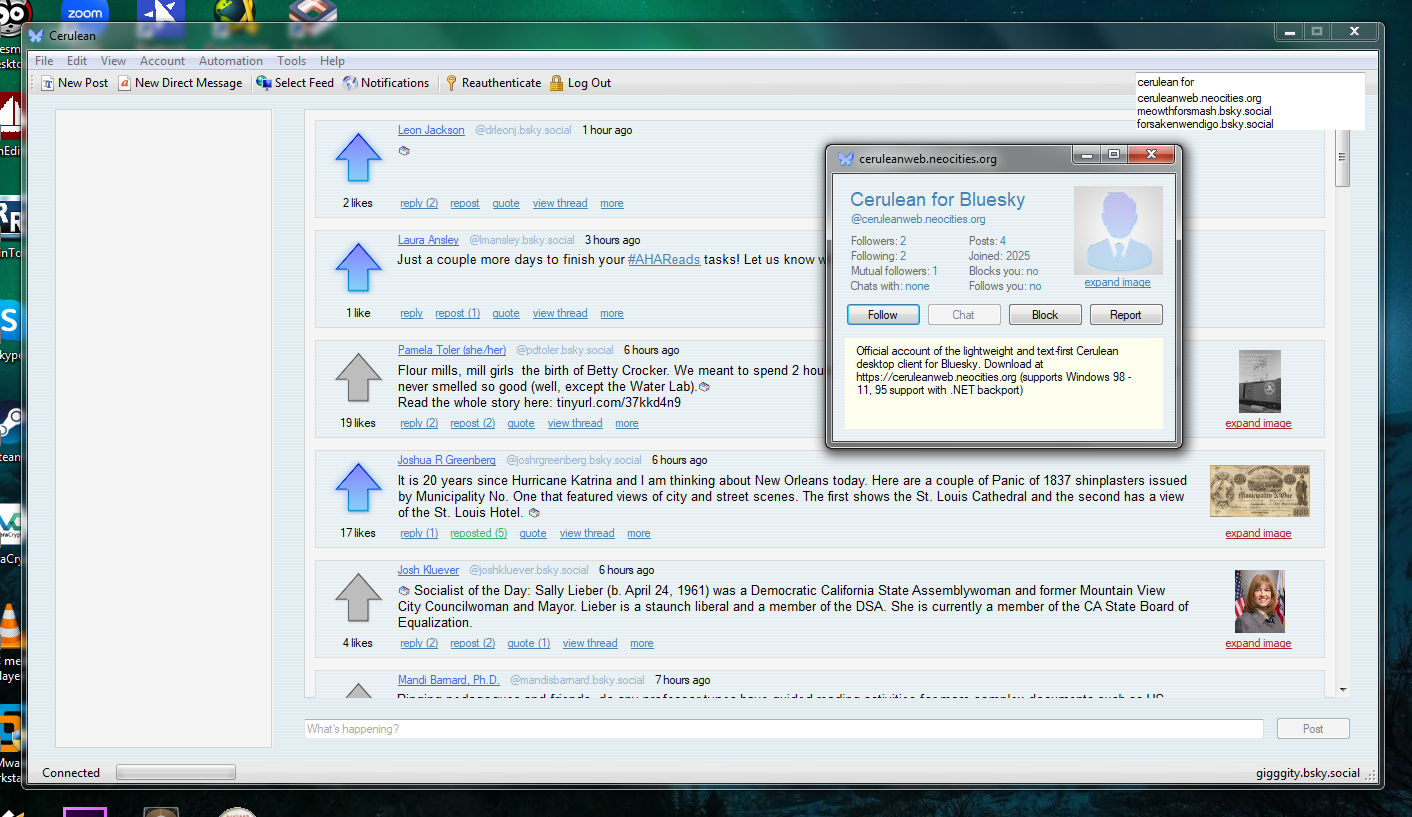This screenshot has height=817, width=1412.
Task: Click more on Josh Kluever's post
Action: 642,643
